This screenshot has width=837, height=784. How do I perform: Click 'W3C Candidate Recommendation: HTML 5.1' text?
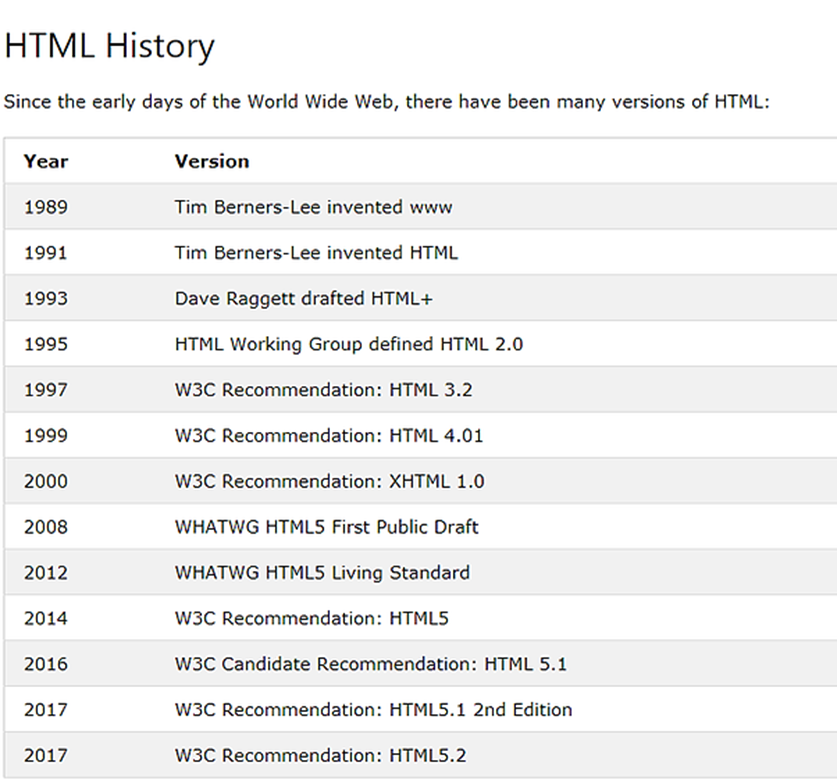click(371, 664)
